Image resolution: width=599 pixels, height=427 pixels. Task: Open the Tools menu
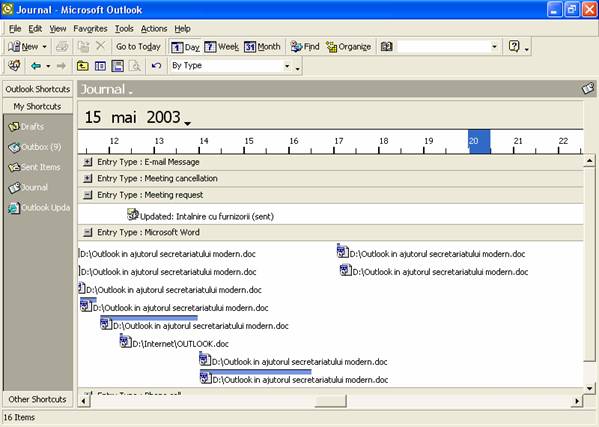tap(124, 29)
